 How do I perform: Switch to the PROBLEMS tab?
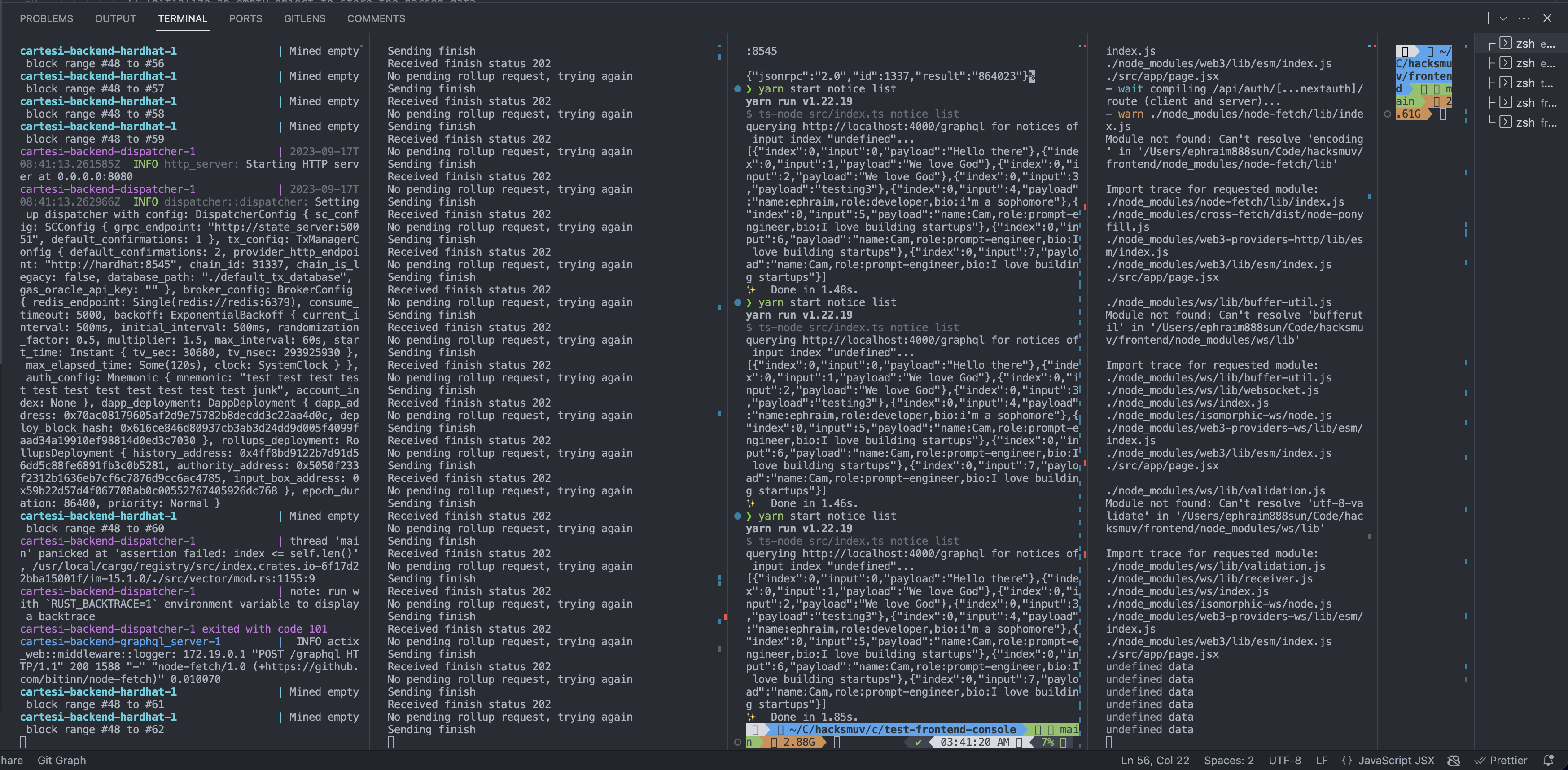(x=46, y=18)
